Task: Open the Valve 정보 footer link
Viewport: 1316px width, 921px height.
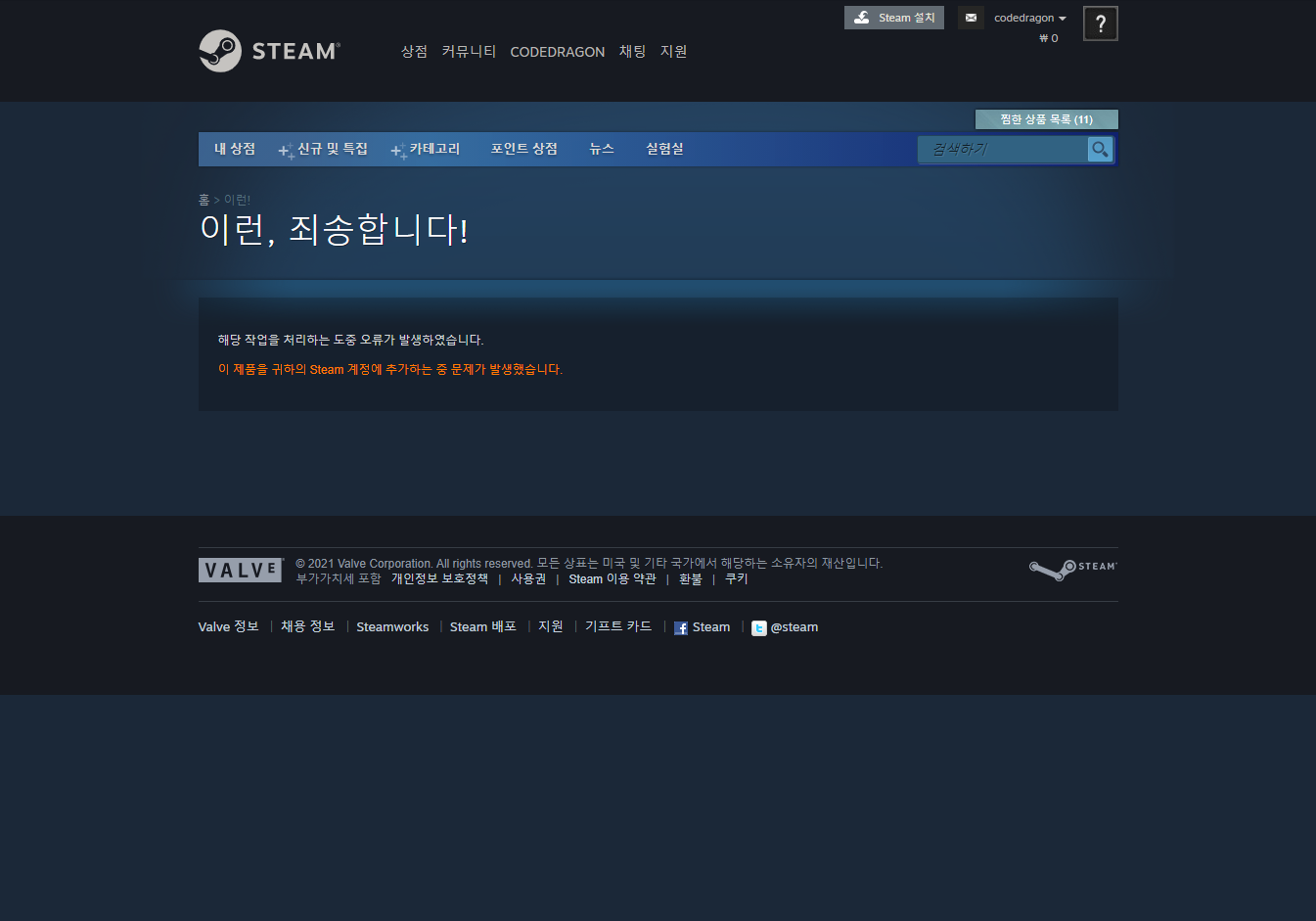Action: 229,627
